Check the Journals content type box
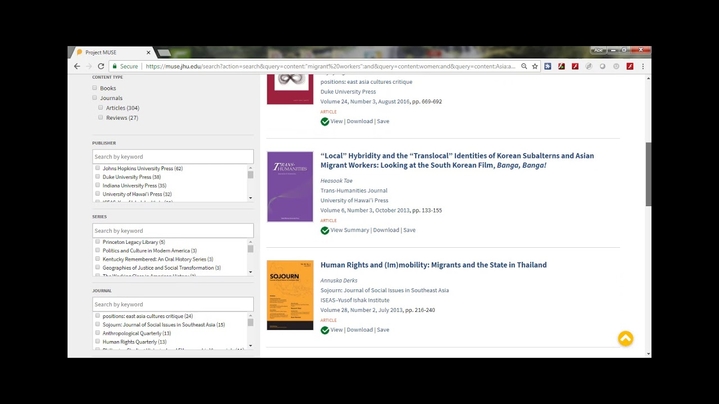Viewport: 719px width, 404px height. point(94,98)
